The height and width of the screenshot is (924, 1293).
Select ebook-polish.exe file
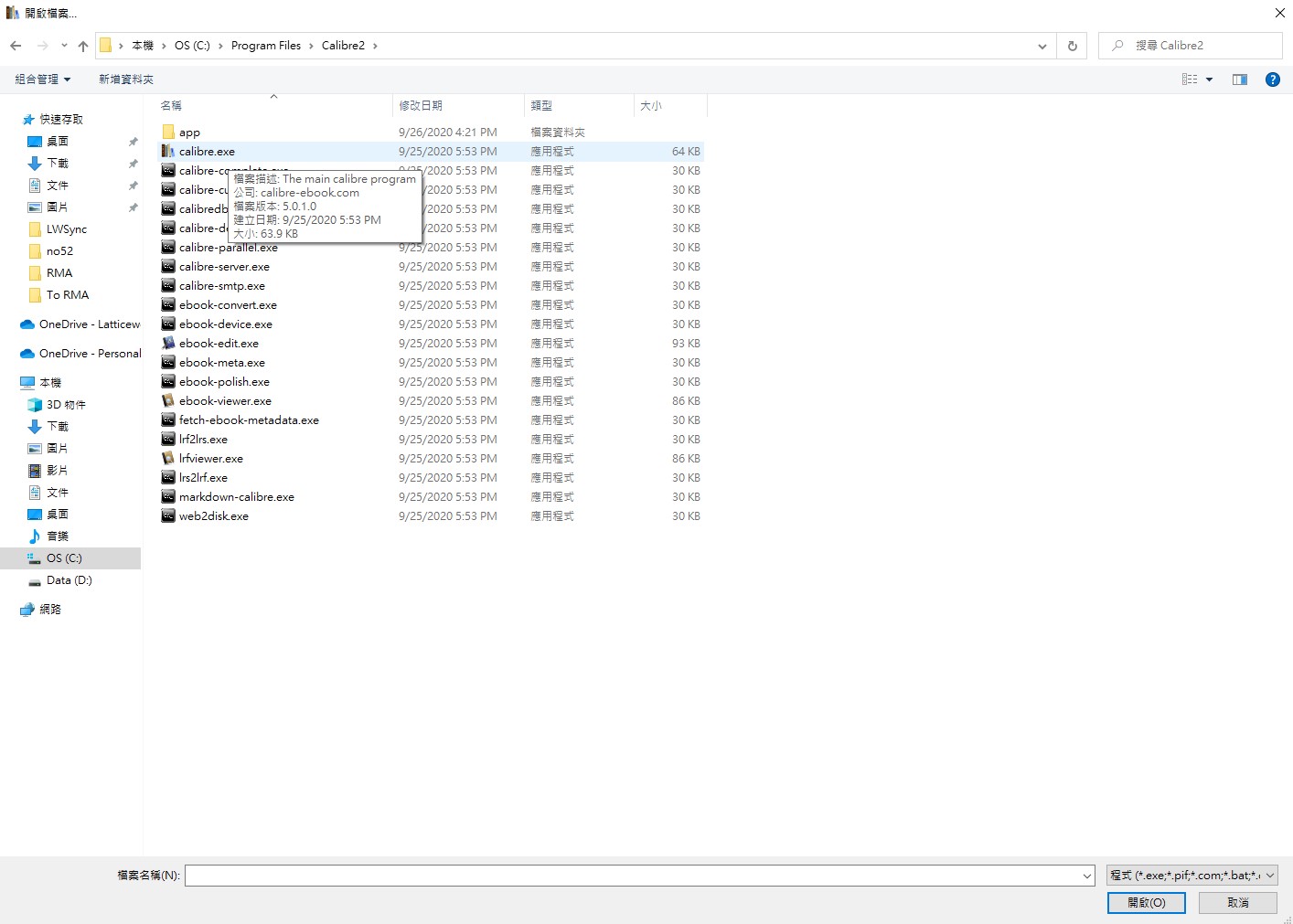224,382
